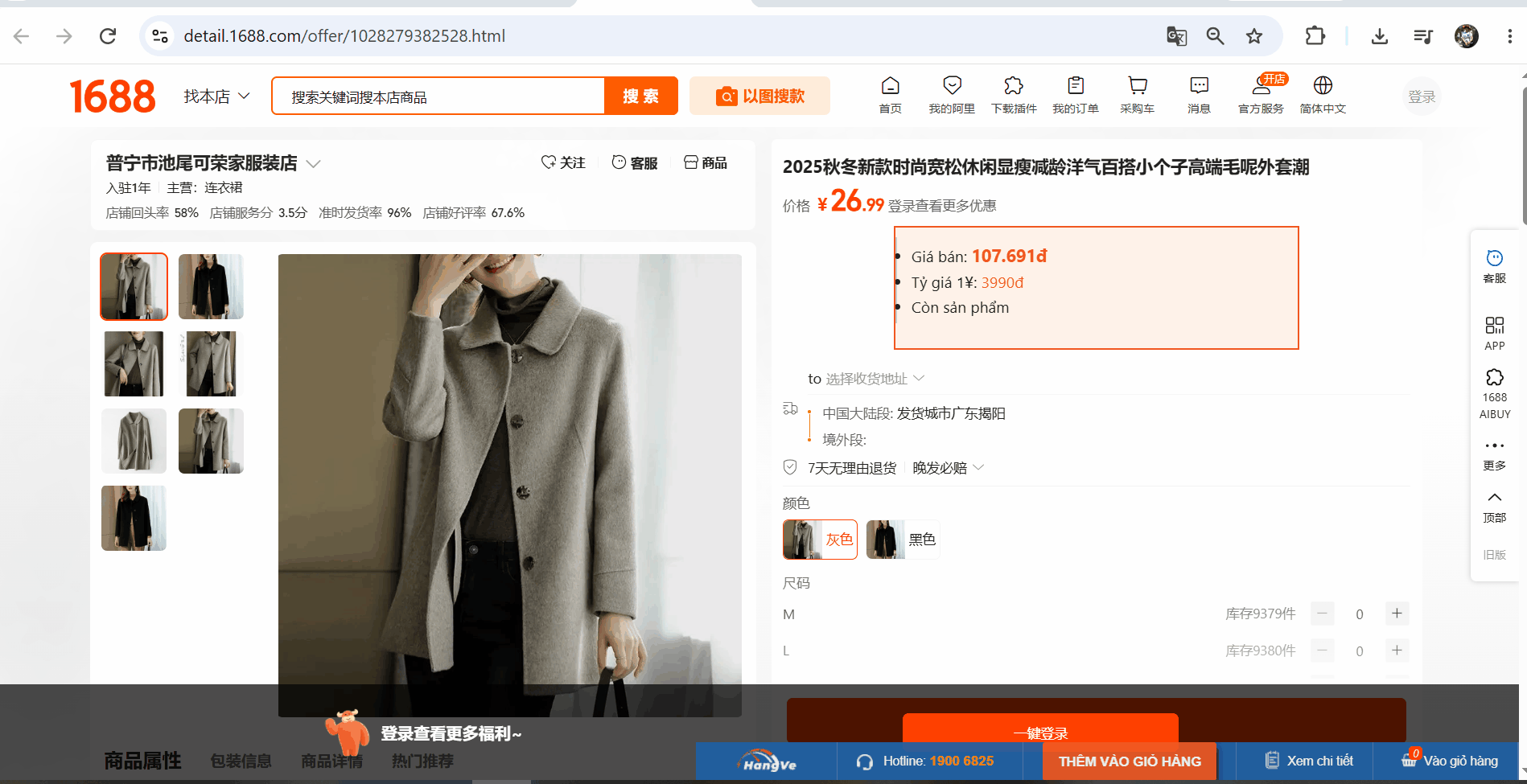
Task: Open 热门推荐 tab
Action: (x=422, y=761)
